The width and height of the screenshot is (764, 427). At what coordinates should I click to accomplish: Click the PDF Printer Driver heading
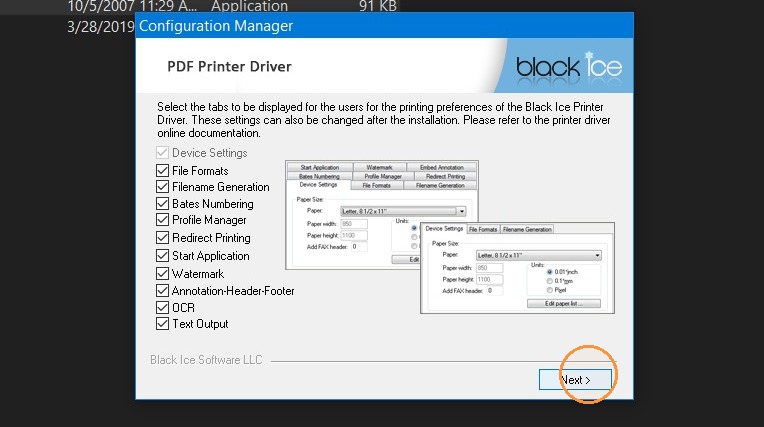point(229,66)
